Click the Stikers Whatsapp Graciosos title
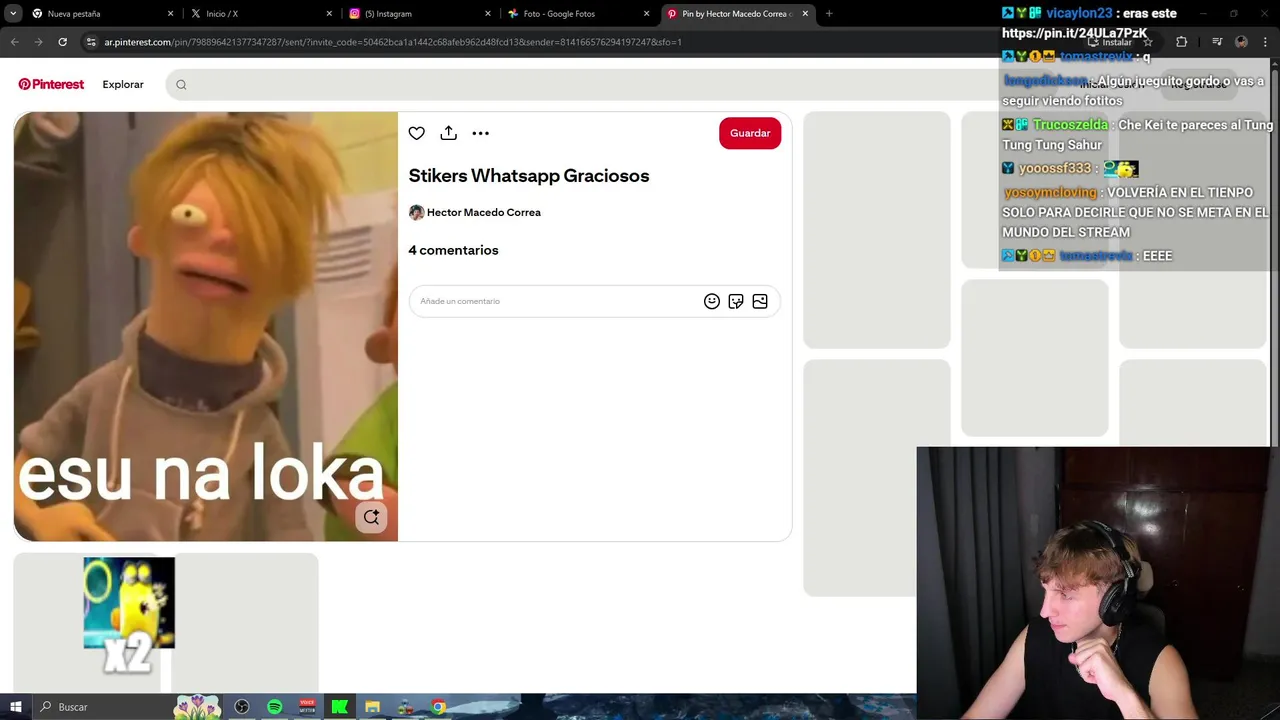This screenshot has width=1280, height=720. [x=529, y=175]
